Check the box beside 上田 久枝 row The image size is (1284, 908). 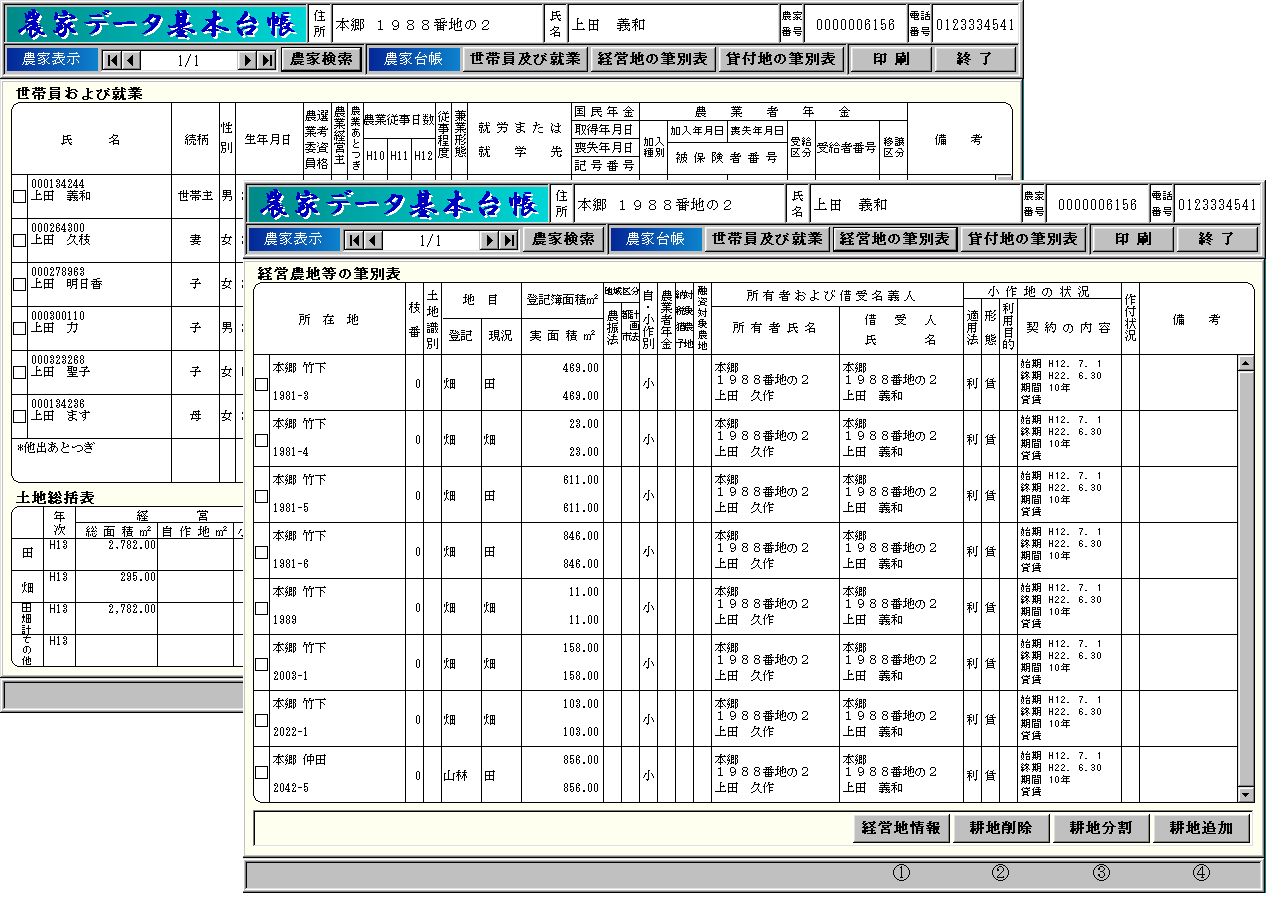tap(19, 241)
